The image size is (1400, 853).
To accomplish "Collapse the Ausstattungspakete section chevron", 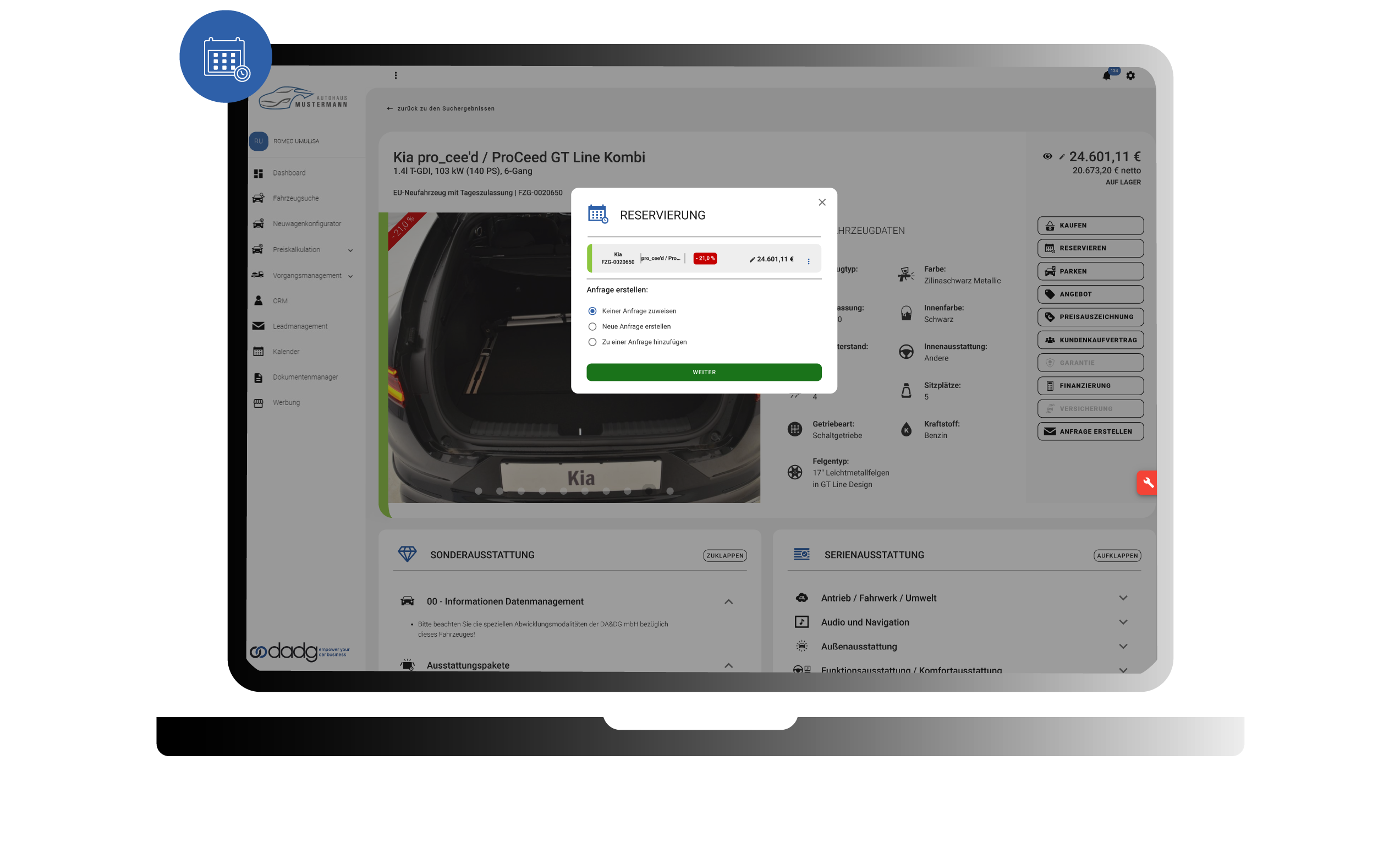I will 728,665.
